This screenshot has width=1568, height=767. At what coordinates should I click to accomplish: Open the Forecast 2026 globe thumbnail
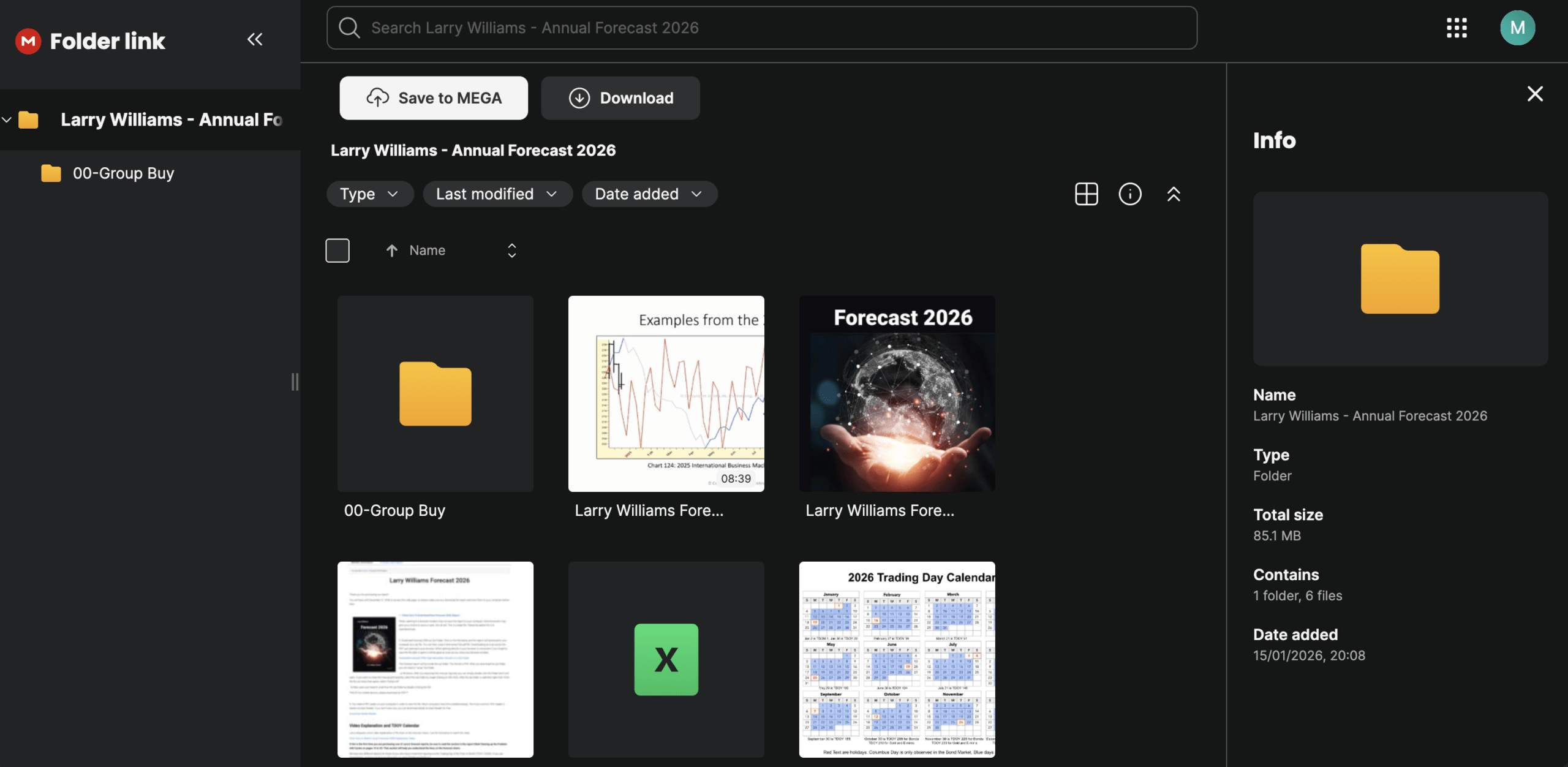897,394
